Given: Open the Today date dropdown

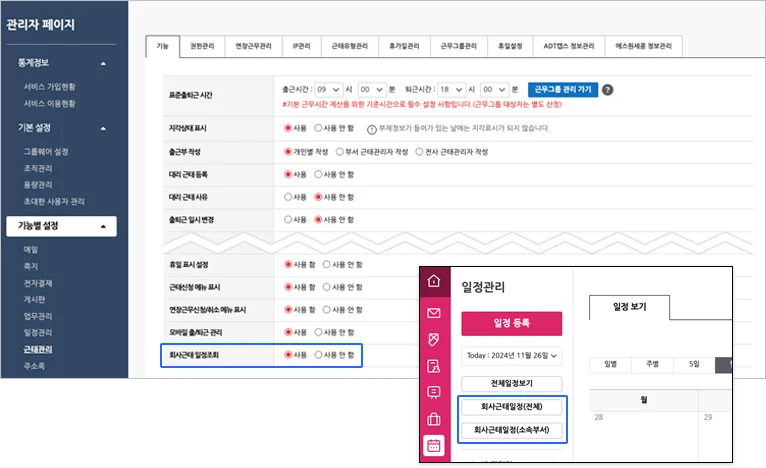Looking at the screenshot, I should pyautogui.click(x=512, y=355).
